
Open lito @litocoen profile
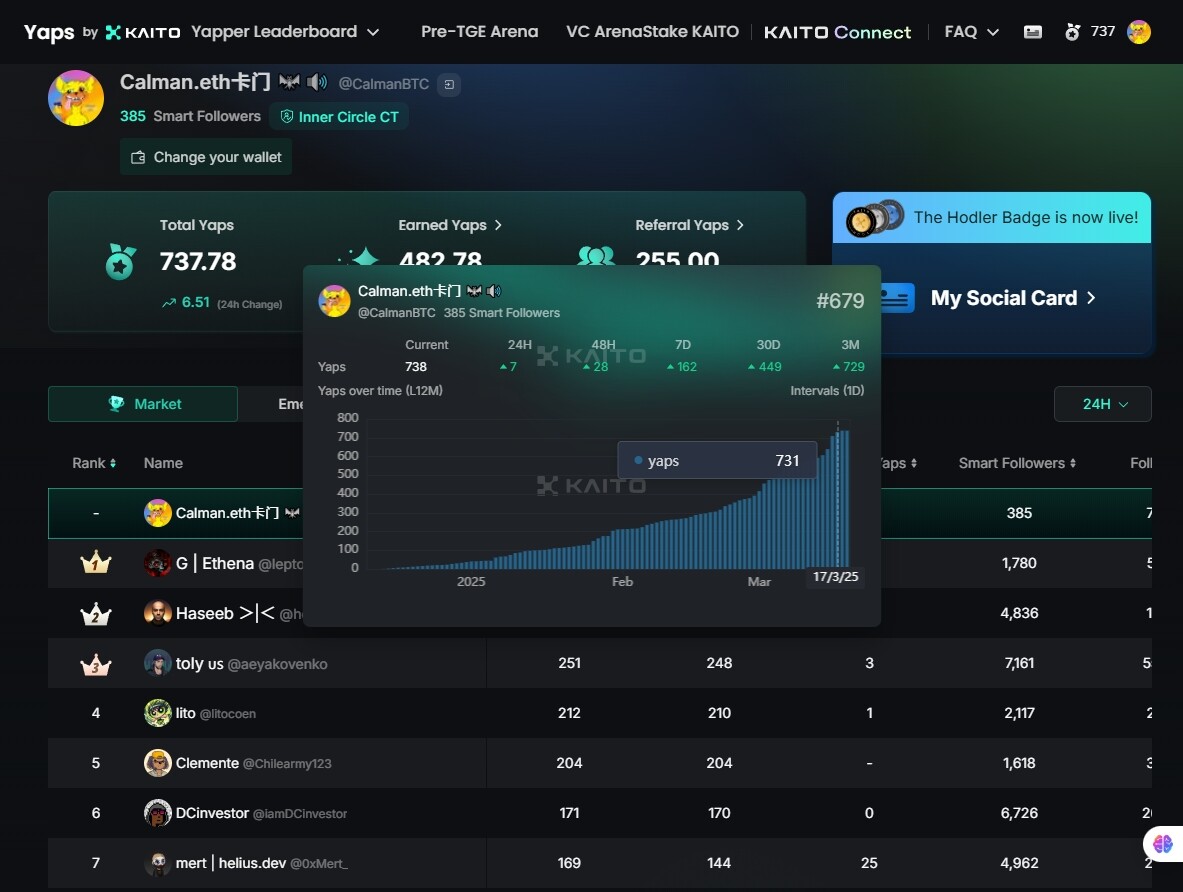click(x=216, y=713)
